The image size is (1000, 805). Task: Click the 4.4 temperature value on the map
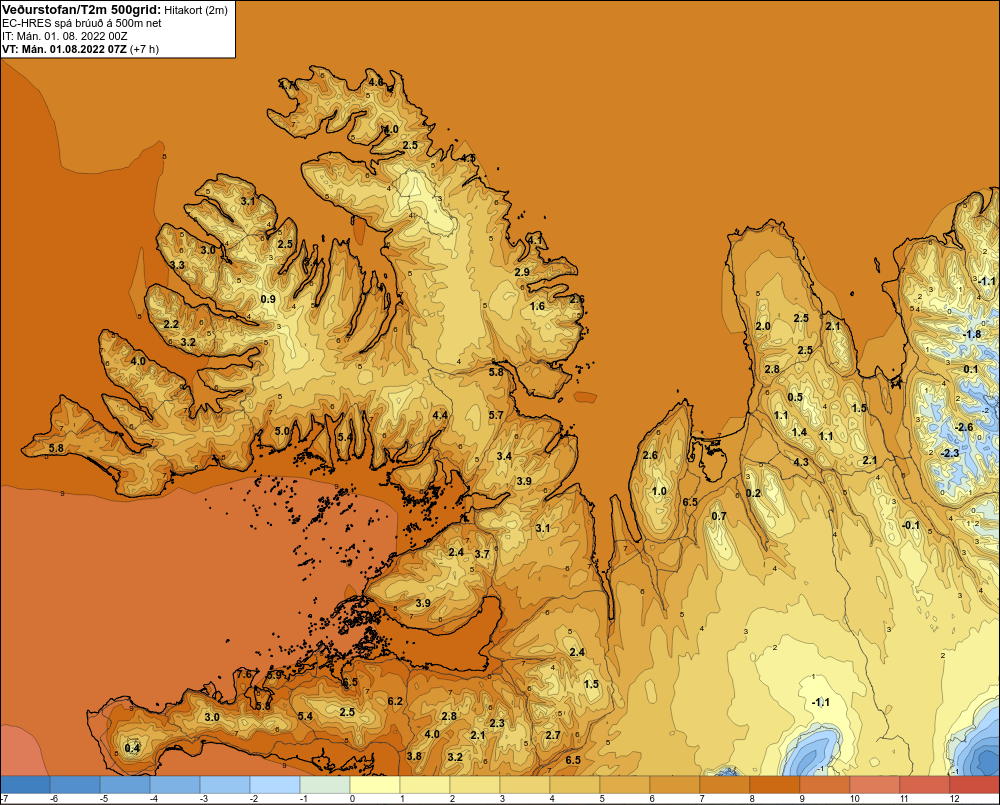[439, 415]
